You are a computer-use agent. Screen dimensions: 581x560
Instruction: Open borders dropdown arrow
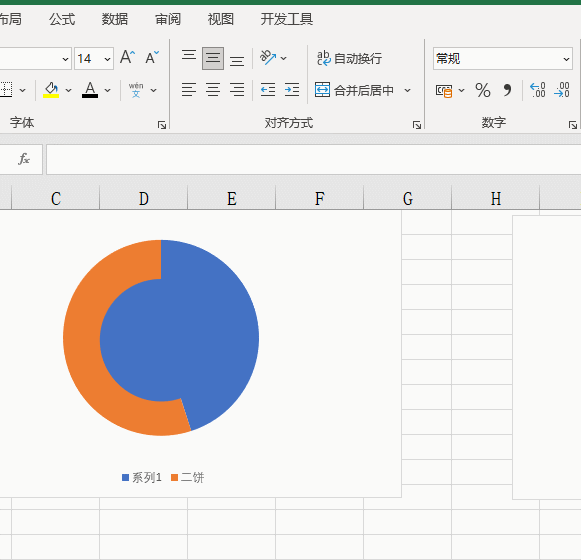pos(23,90)
